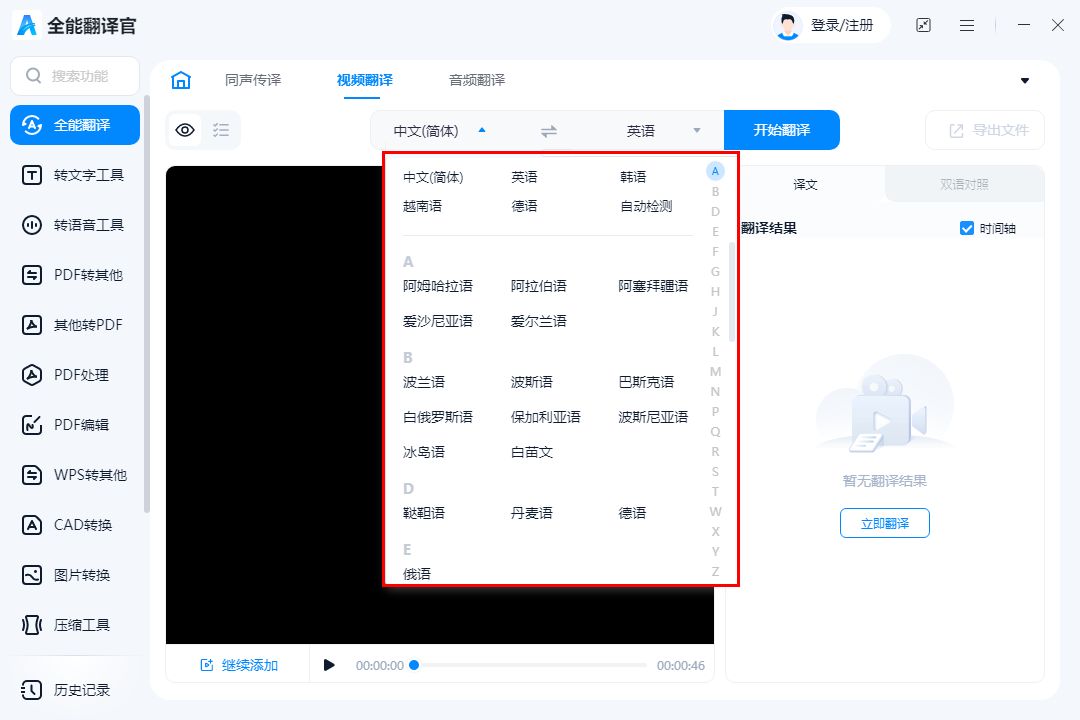Screen dimensions: 1080x720
Task: Select 波兰语 from the list
Action: coord(424,382)
